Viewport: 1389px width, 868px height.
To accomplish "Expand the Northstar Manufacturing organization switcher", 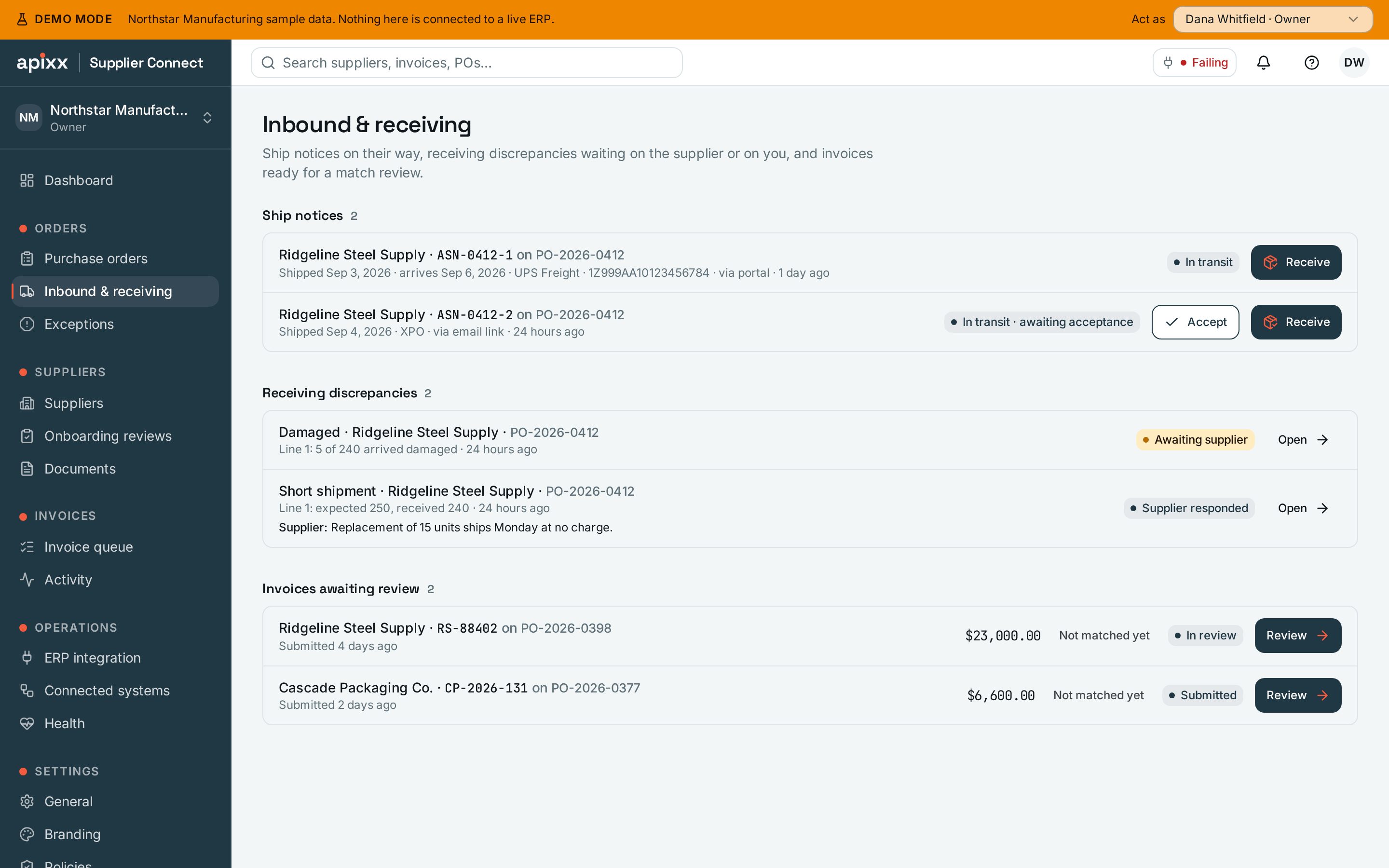I will click(x=115, y=118).
